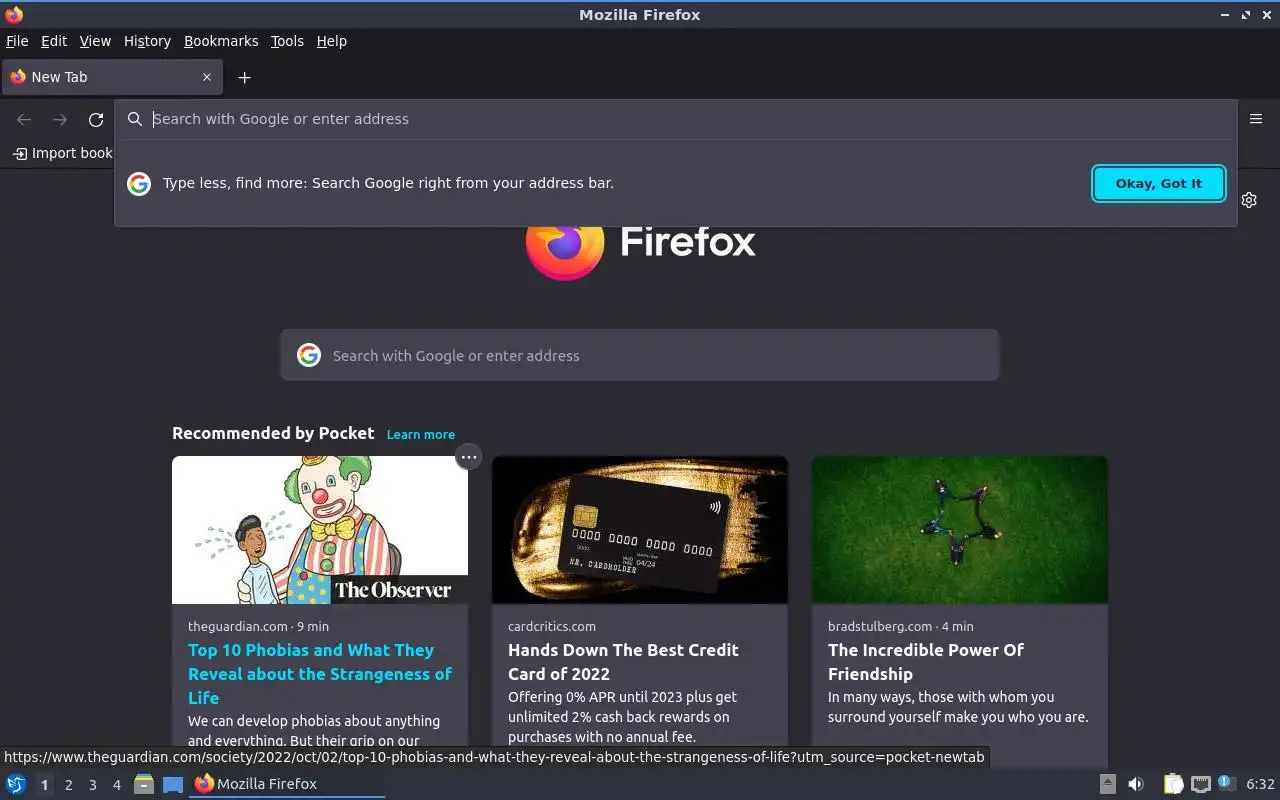Switch to workspace 3 in pager
The width and height of the screenshot is (1280, 800).
[93, 785]
